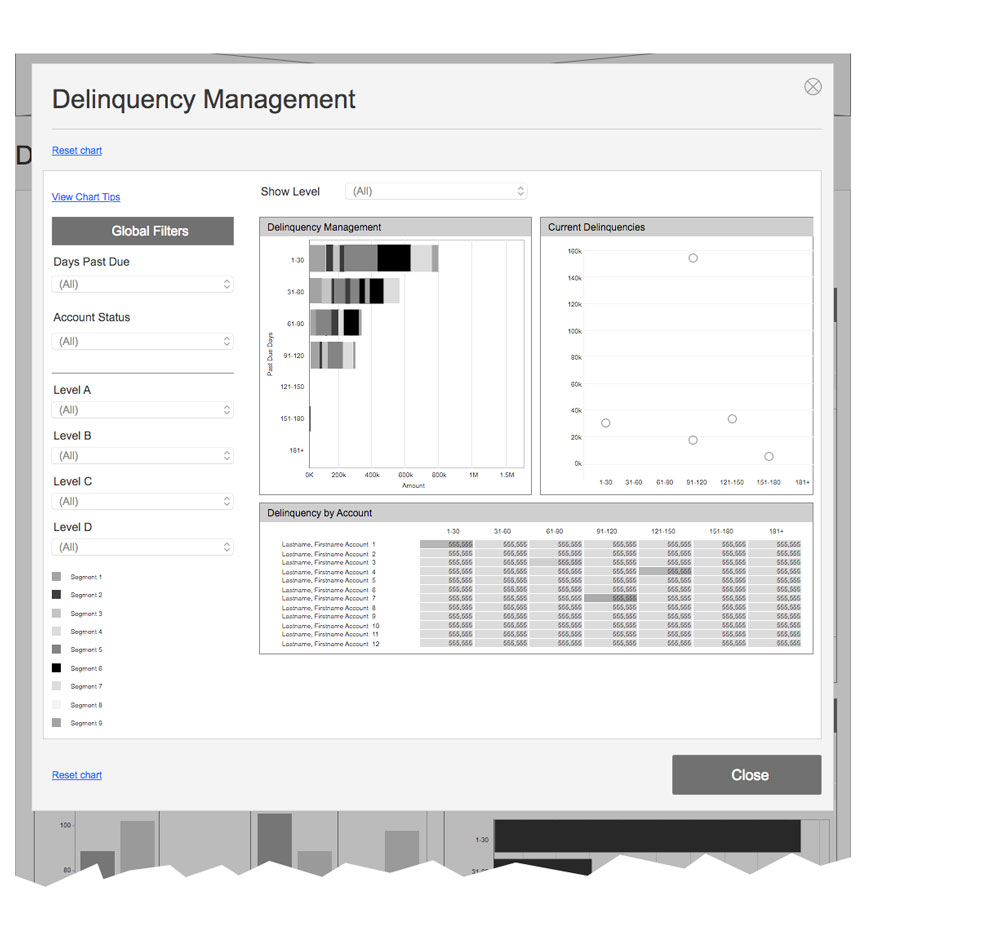Image resolution: width=1000 pixels, height=943 pixels.
Task: Select the Segment 2 legend swatch
Action: 56,595
